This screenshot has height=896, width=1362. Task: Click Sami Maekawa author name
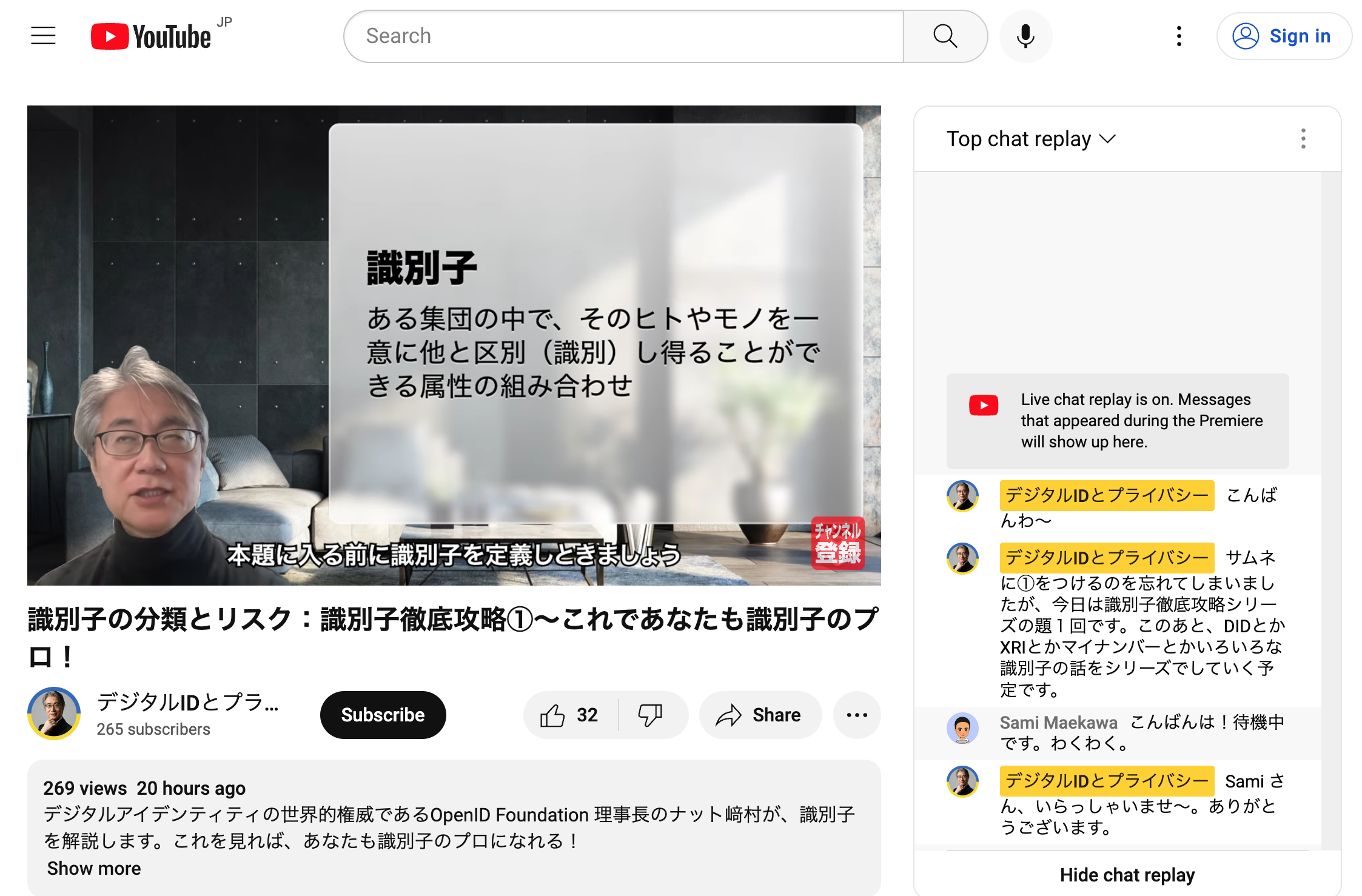(x=1058, y=722)
